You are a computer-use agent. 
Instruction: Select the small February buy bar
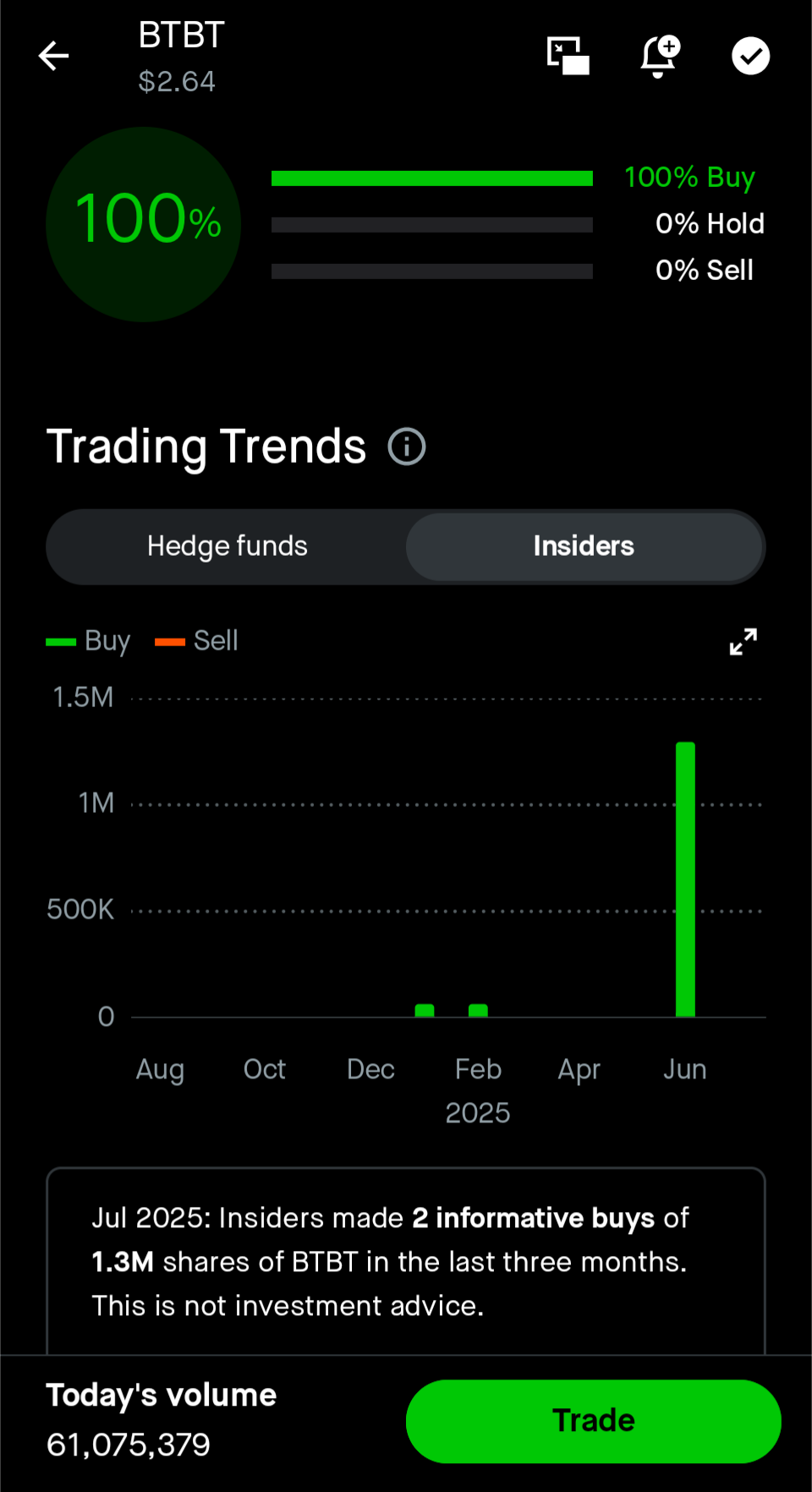(x=478, y=1011)
